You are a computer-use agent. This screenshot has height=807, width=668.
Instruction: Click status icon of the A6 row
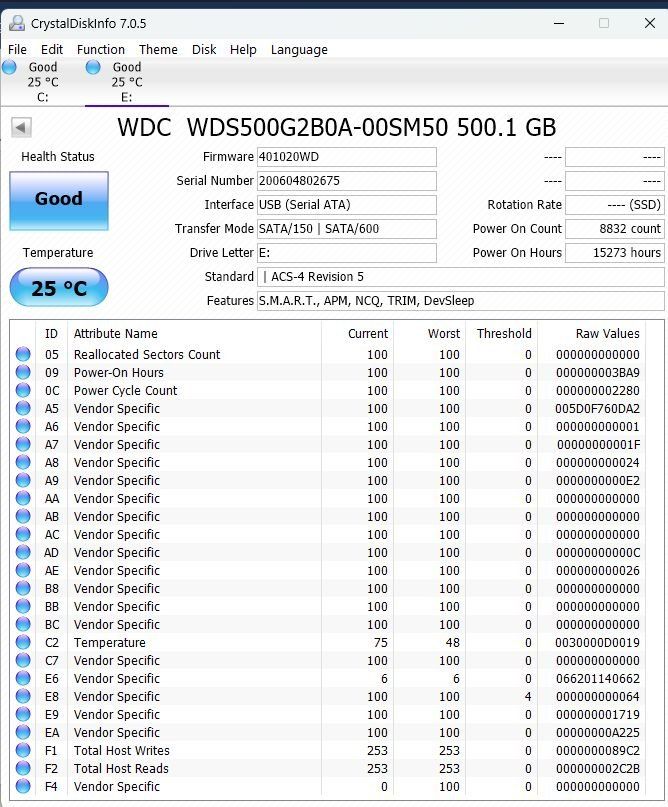[23, 426]
